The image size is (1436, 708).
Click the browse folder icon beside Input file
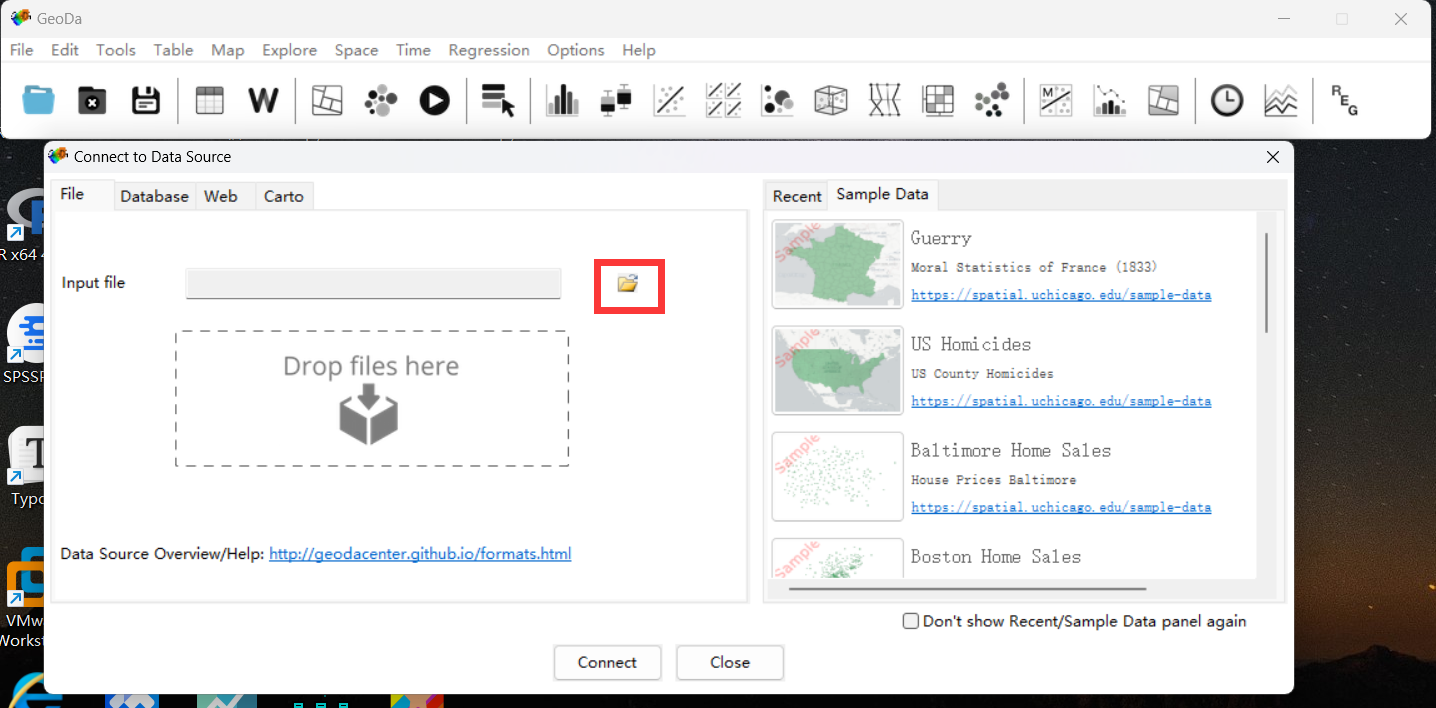point(628,284)
